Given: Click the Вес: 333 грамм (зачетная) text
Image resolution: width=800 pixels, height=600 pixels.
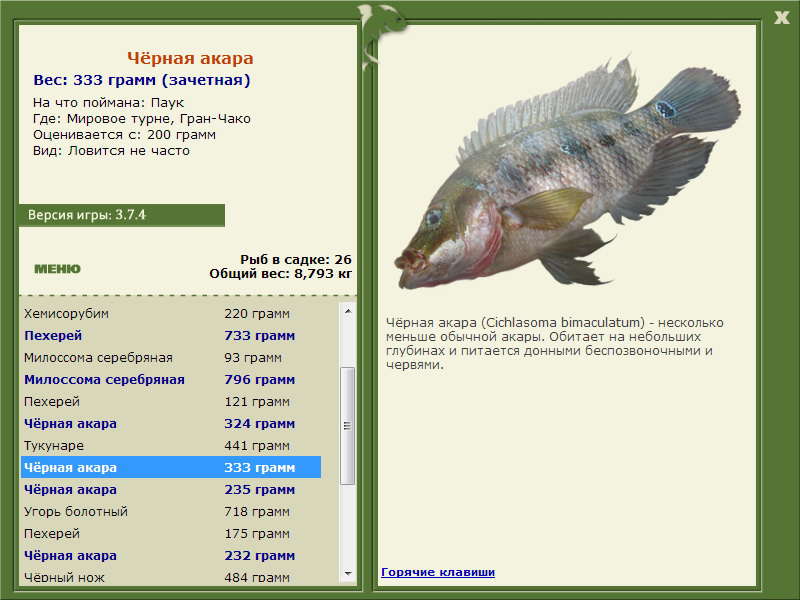Looking at the screenshot, I should pos(142,81).
